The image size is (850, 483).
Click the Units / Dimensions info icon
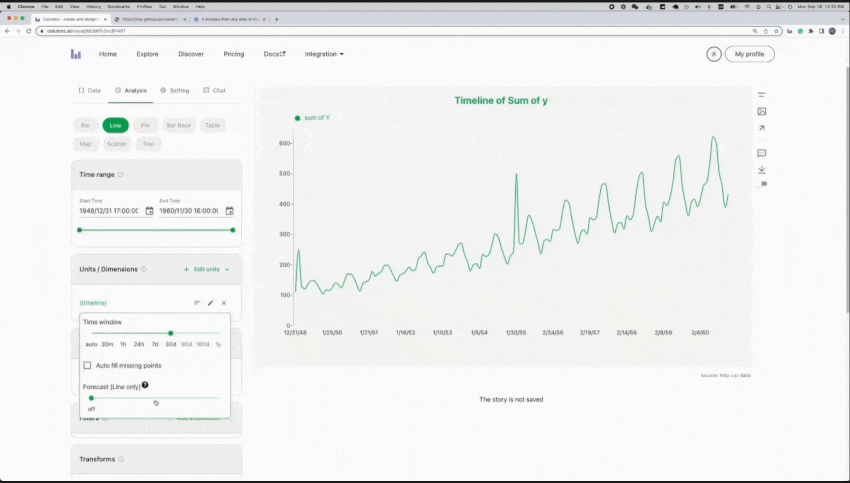144,269
